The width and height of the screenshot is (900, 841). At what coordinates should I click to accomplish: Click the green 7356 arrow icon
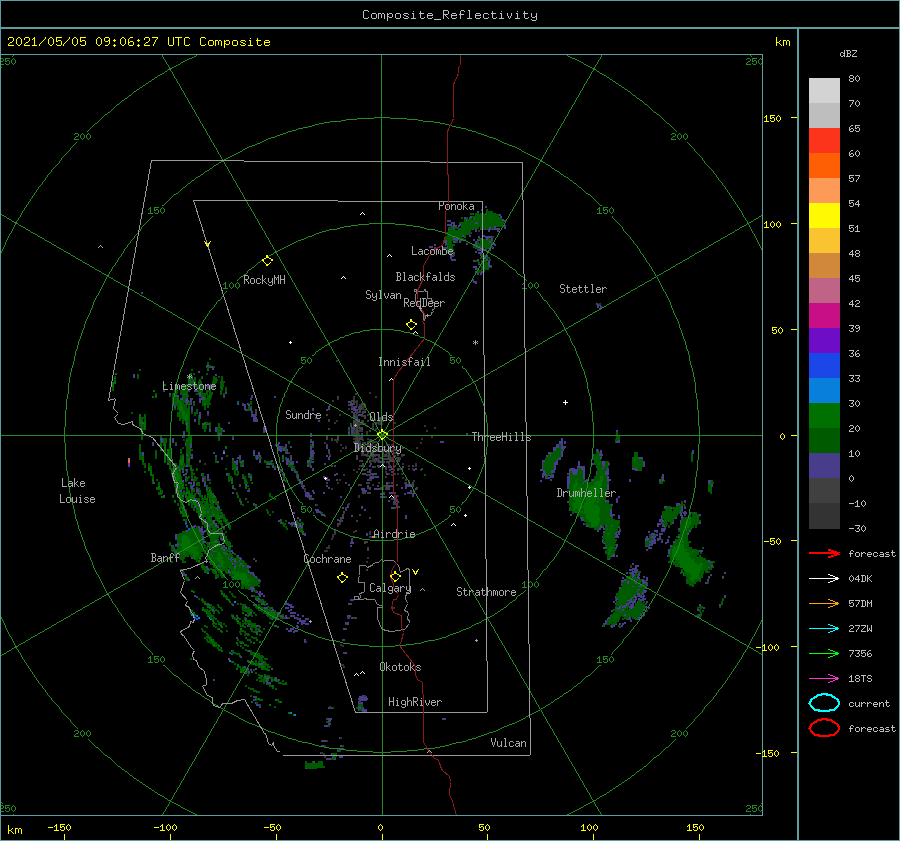824,653
